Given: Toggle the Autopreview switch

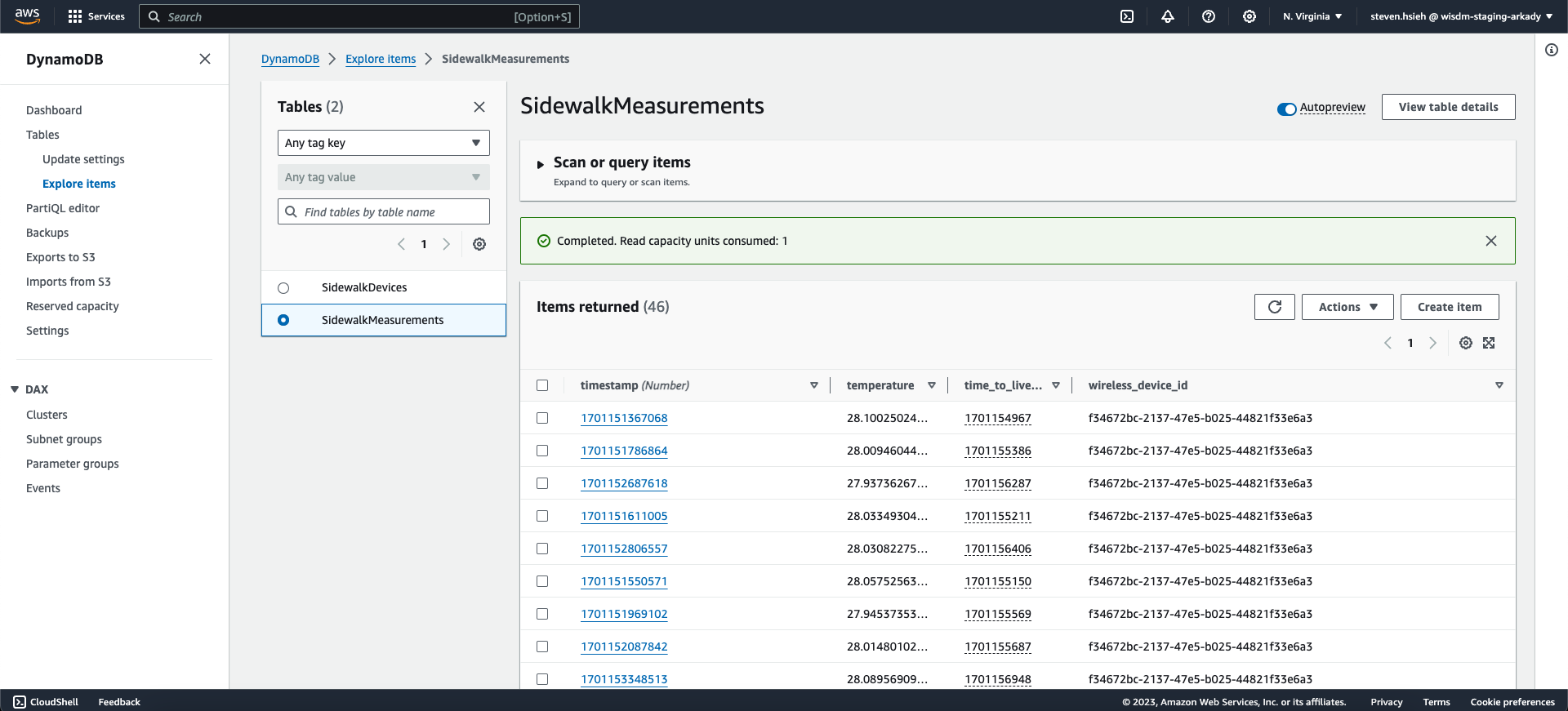Looking at the screenshot, I should coord(1287,109).
